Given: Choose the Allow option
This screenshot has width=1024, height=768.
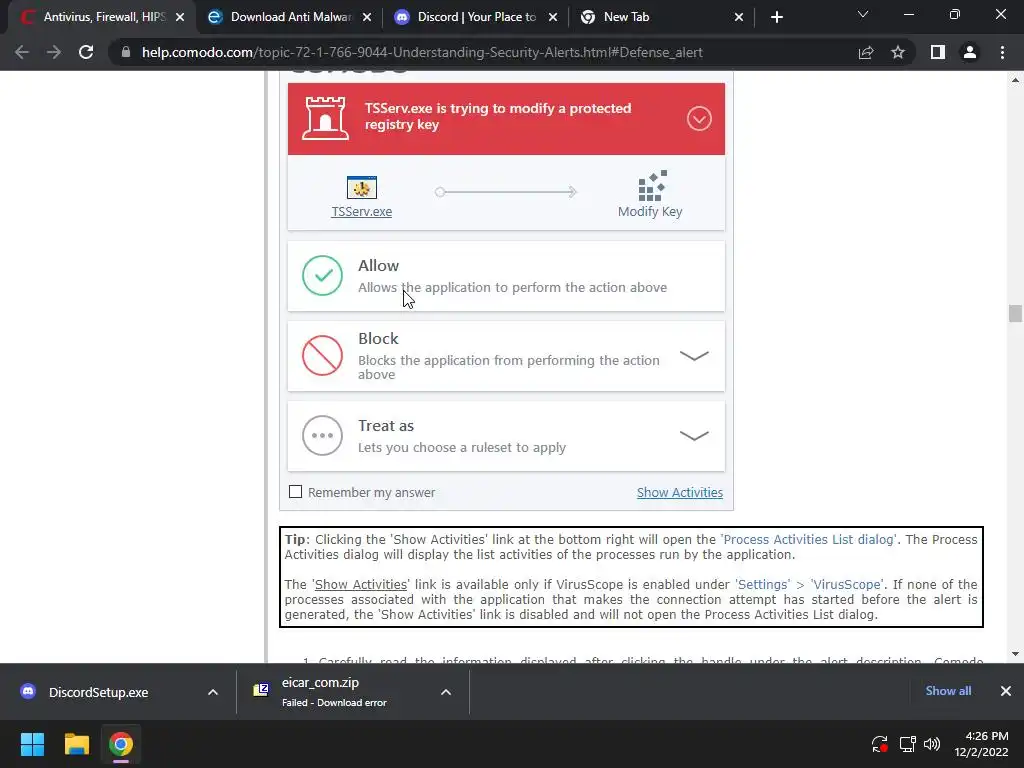Looking at the screenshot, I should pos(506,276).
